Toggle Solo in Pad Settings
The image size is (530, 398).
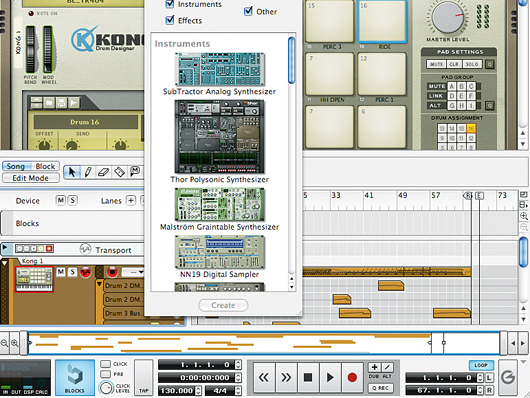point(472,64)
